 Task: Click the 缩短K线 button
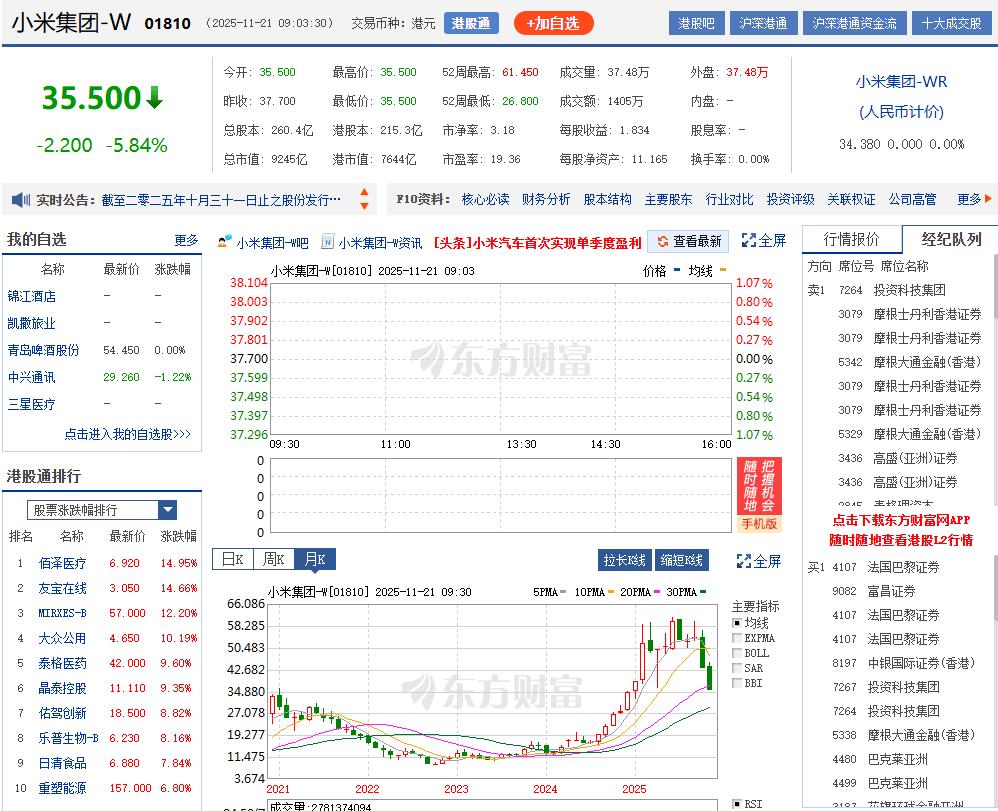tap(681, 560)
